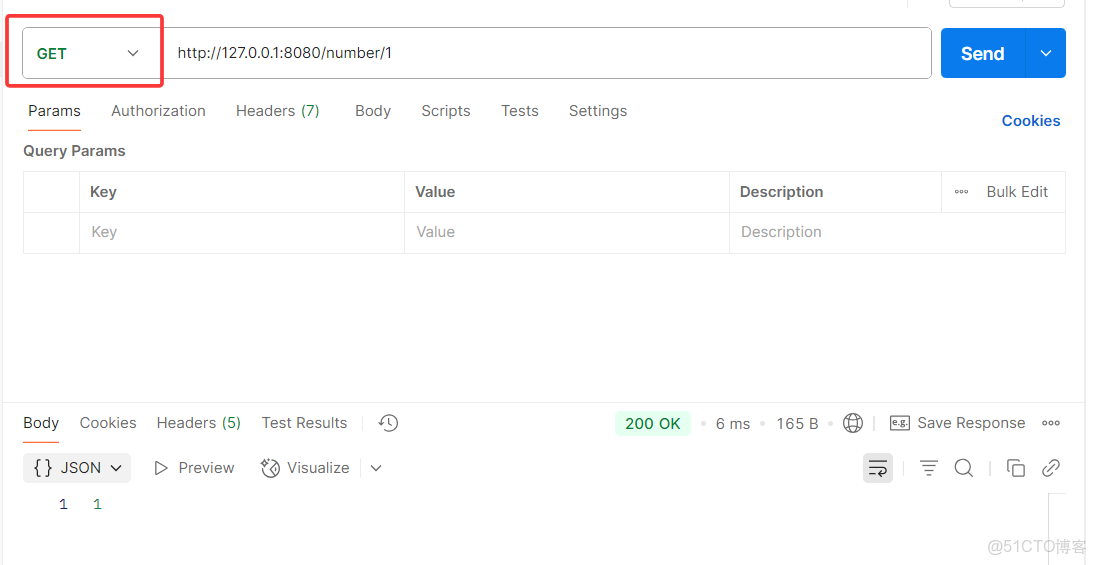This screenshot has width=1097, height=565.
Task: Click the three dots beside Bulk Edit
Action: point(961,192)
